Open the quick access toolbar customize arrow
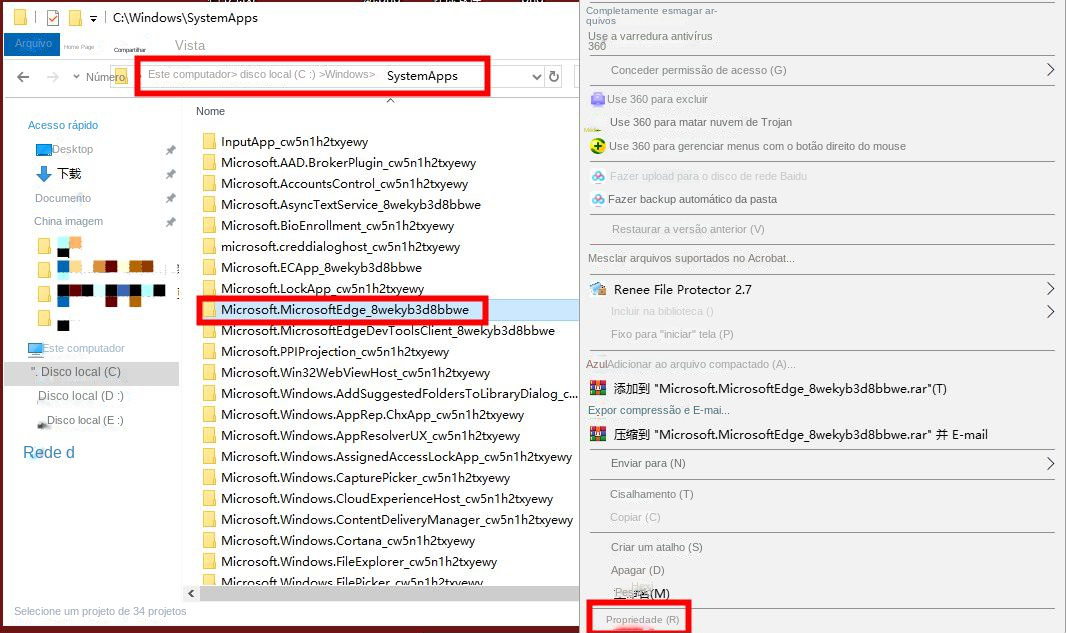 pyautogui.click(x=93, y=18)
